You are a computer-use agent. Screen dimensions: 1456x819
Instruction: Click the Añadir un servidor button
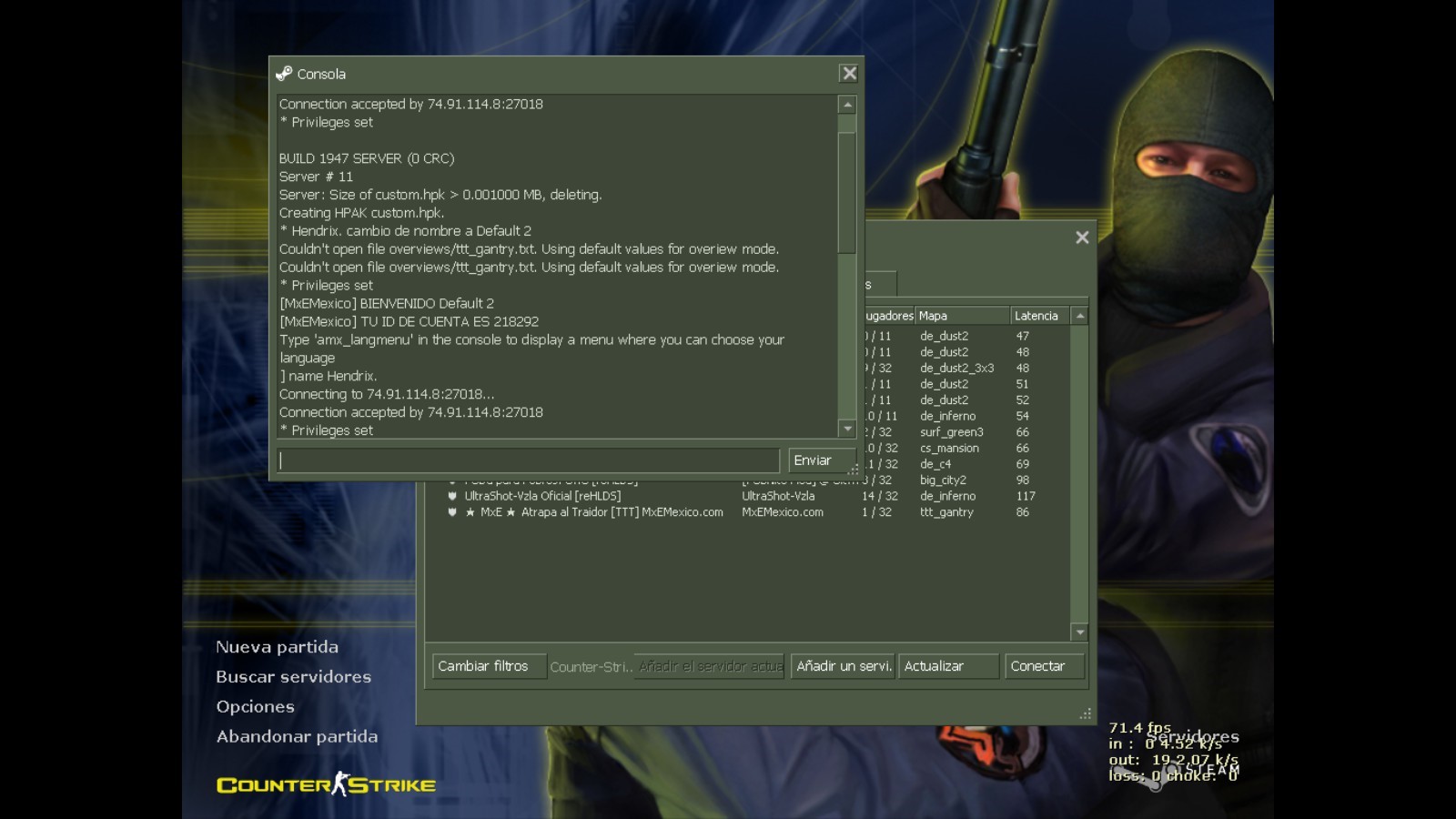tap(843, 666)
